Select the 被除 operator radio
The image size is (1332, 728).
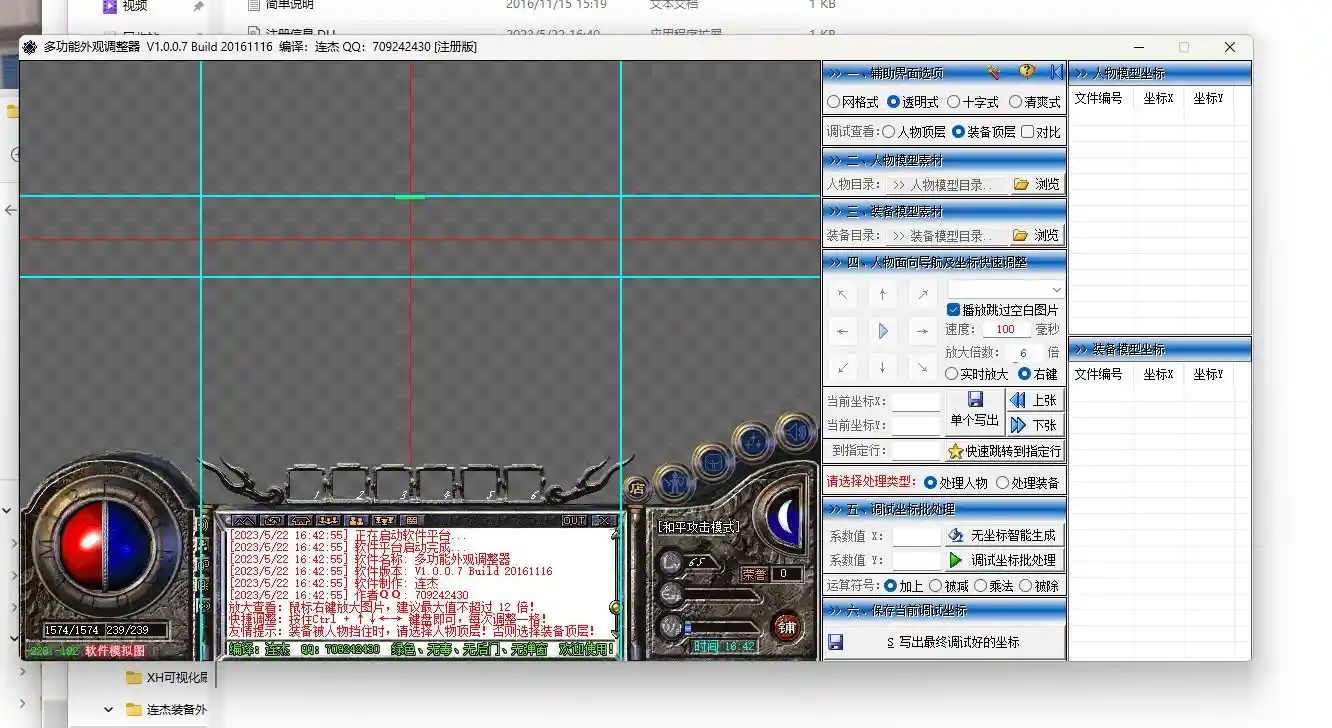click(1040, 586)
